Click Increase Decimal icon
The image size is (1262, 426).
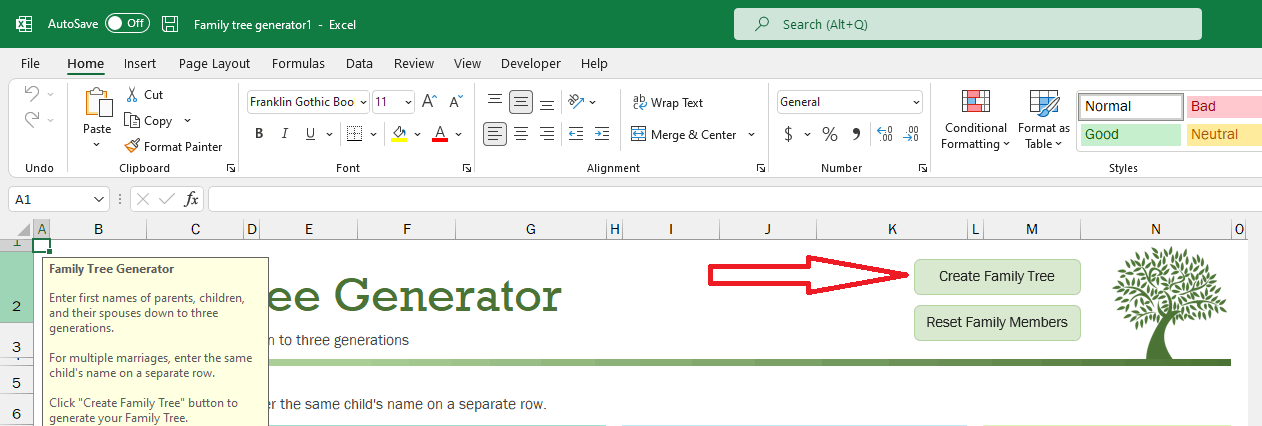coord(885,134)
